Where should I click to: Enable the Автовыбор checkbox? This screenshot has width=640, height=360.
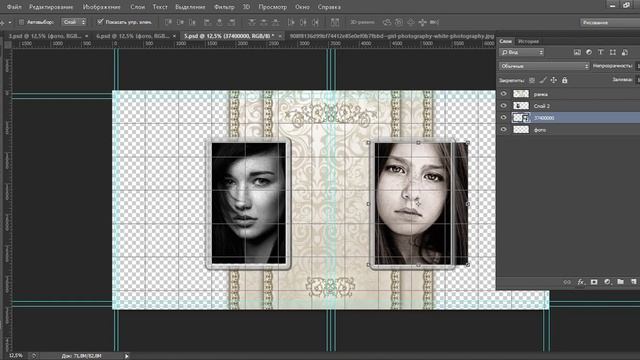22,22
